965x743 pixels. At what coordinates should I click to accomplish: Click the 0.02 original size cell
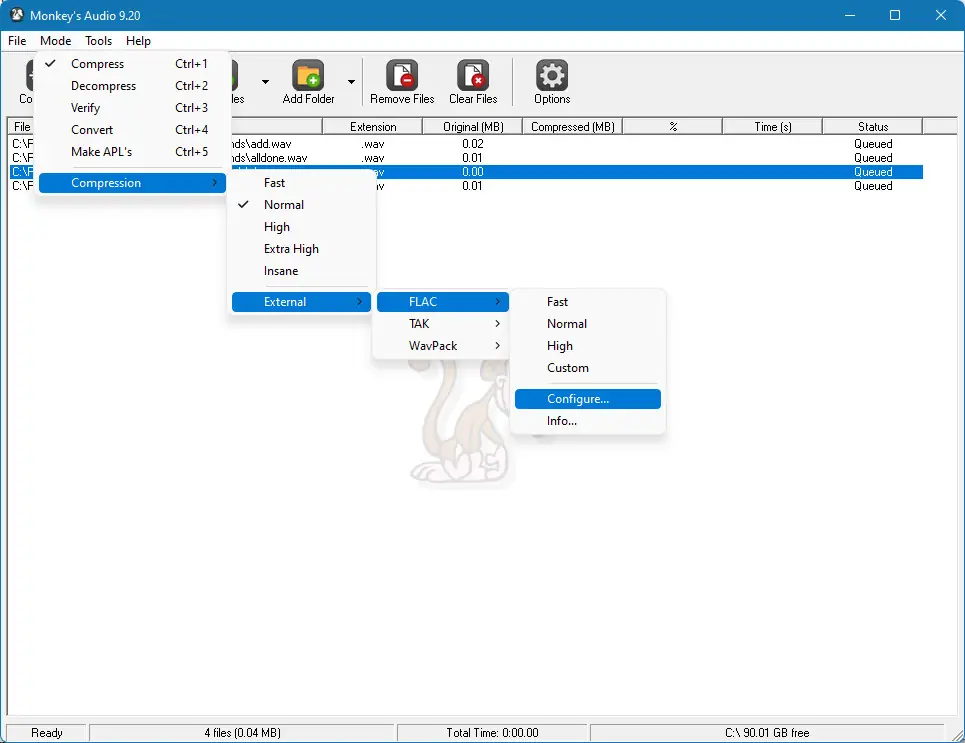click(x=473, y=144)
